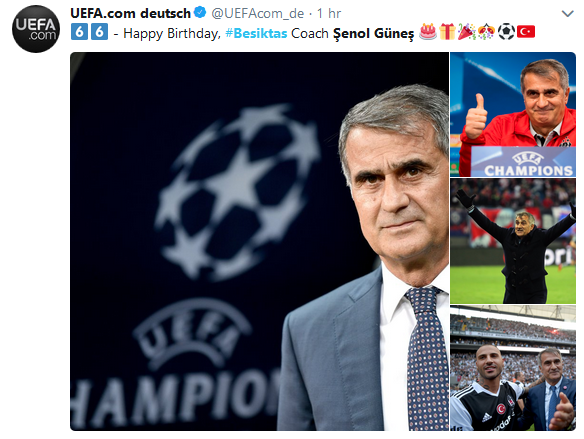Image resolution: width=584 pixels, height=439 pixels.
Task: Click the gift box emoji
Action: click(447, 32)
